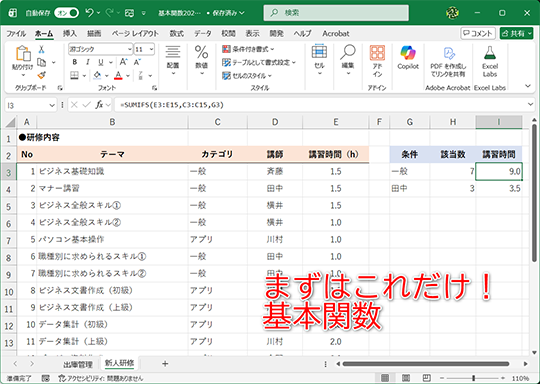Add a new sheet with plus button

click(165, 364)
